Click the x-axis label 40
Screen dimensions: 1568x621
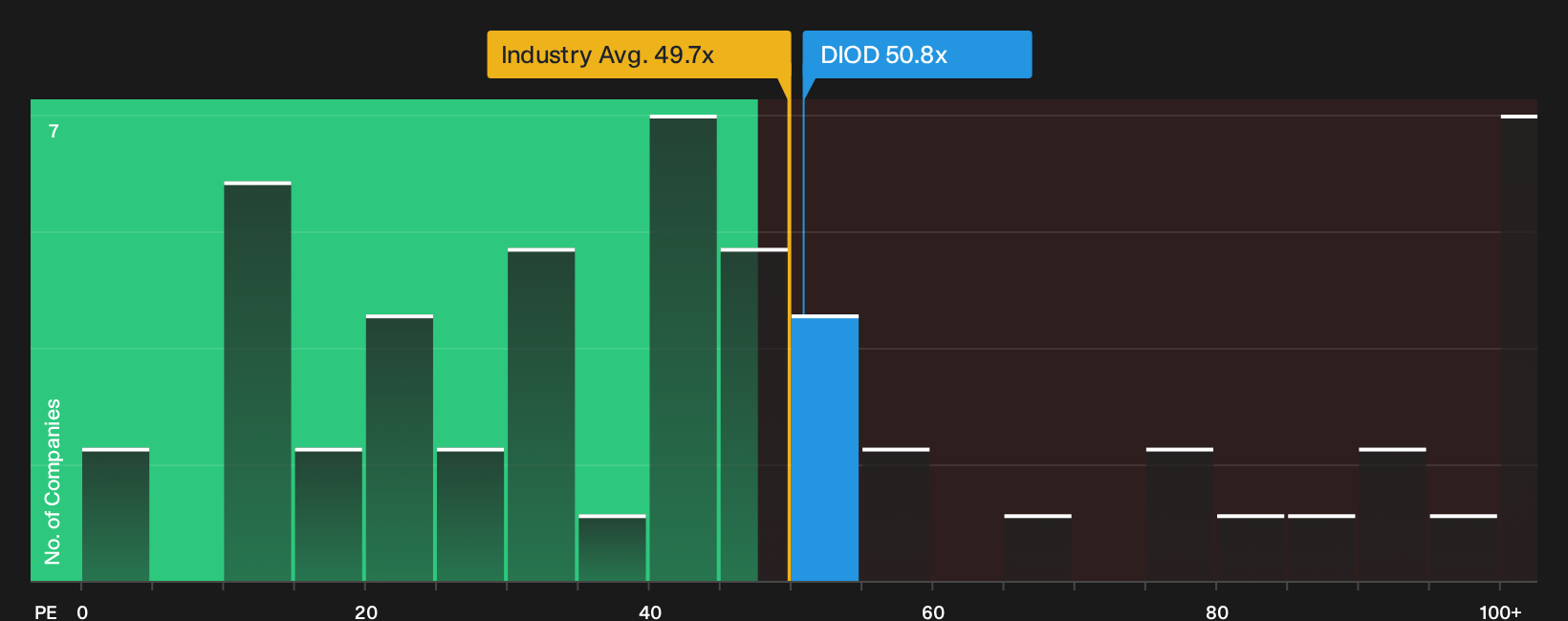click(650, 611)
